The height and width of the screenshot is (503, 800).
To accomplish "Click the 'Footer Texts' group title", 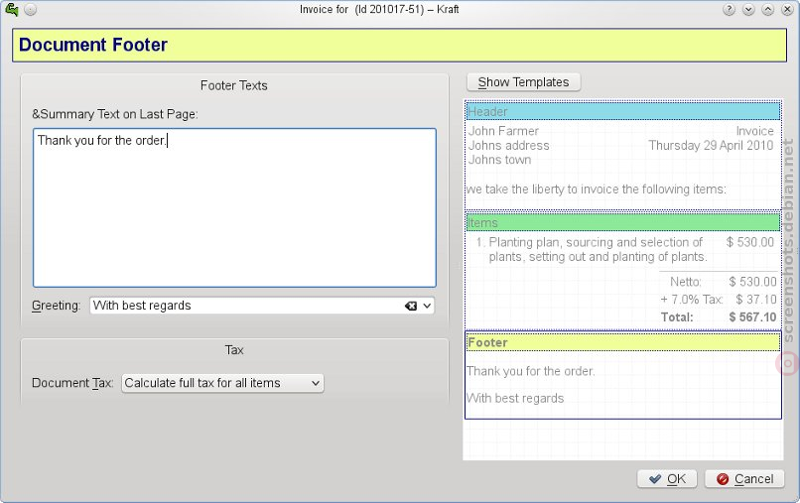I will (234, 85).
